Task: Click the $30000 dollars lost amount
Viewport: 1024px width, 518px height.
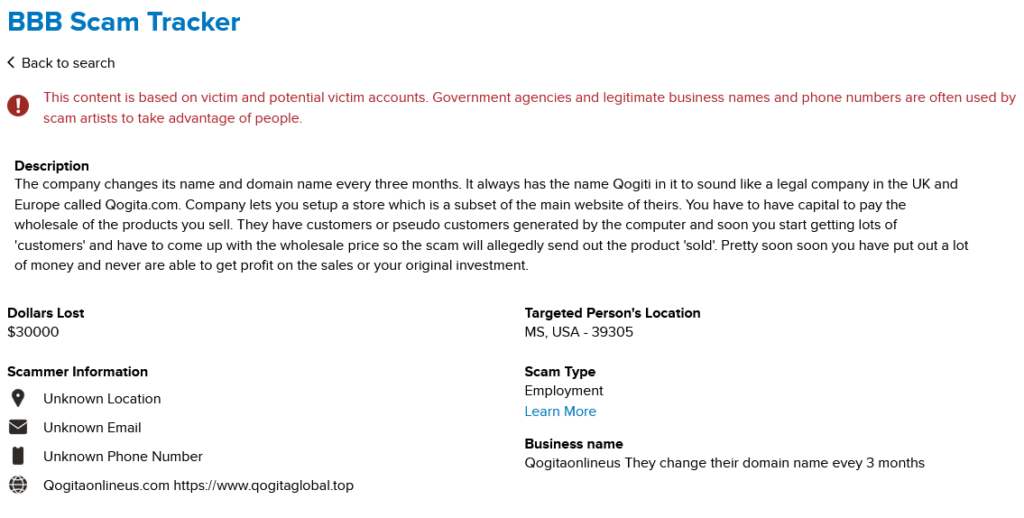Action: pyautogui.click(x=33, y=332)
